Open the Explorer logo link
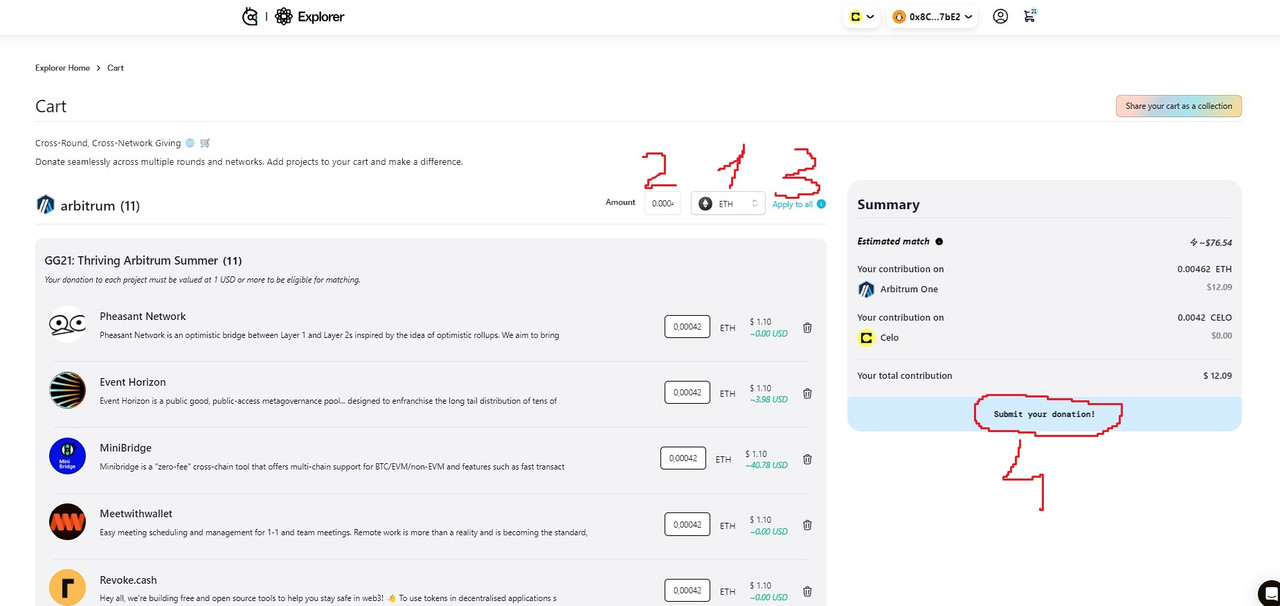Screen dimensions: 1280x606 tap(309, 17)
